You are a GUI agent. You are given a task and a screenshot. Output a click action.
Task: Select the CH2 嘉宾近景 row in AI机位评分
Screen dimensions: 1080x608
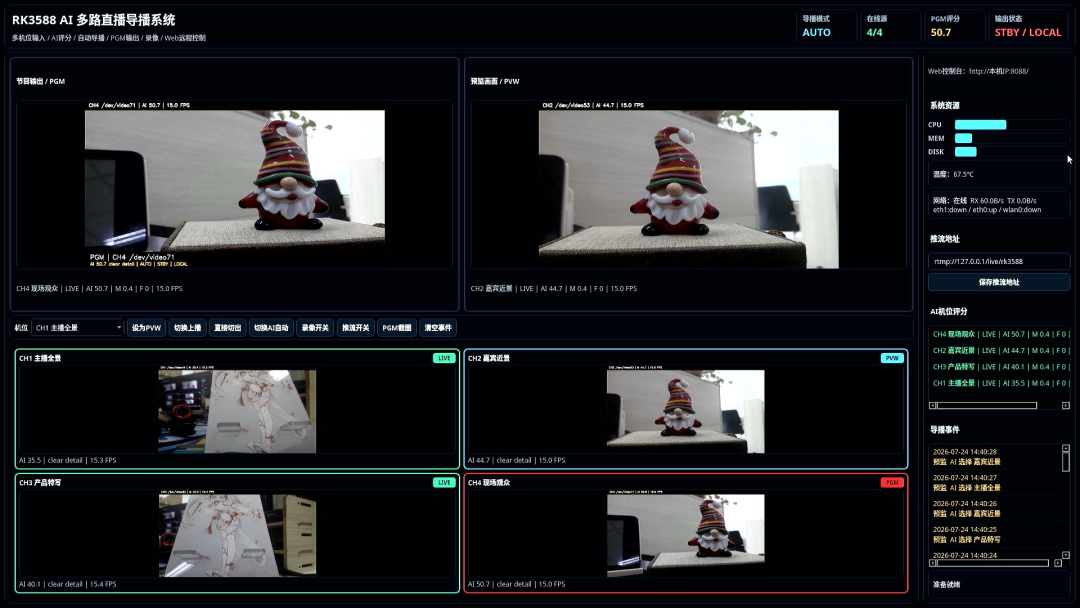tap(999, 350)
